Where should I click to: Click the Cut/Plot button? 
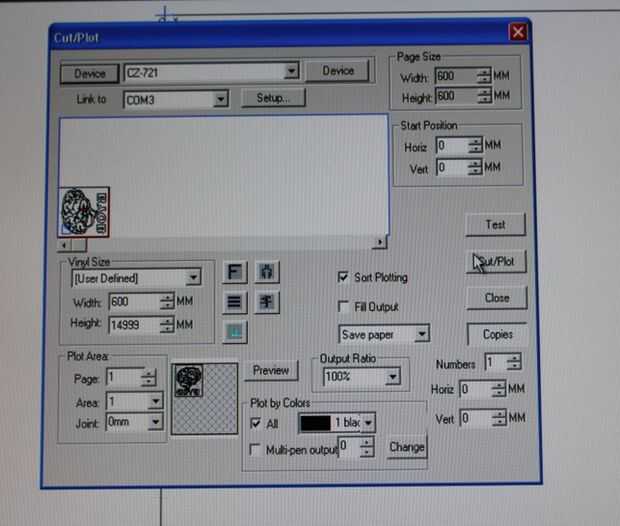(496, 261)
